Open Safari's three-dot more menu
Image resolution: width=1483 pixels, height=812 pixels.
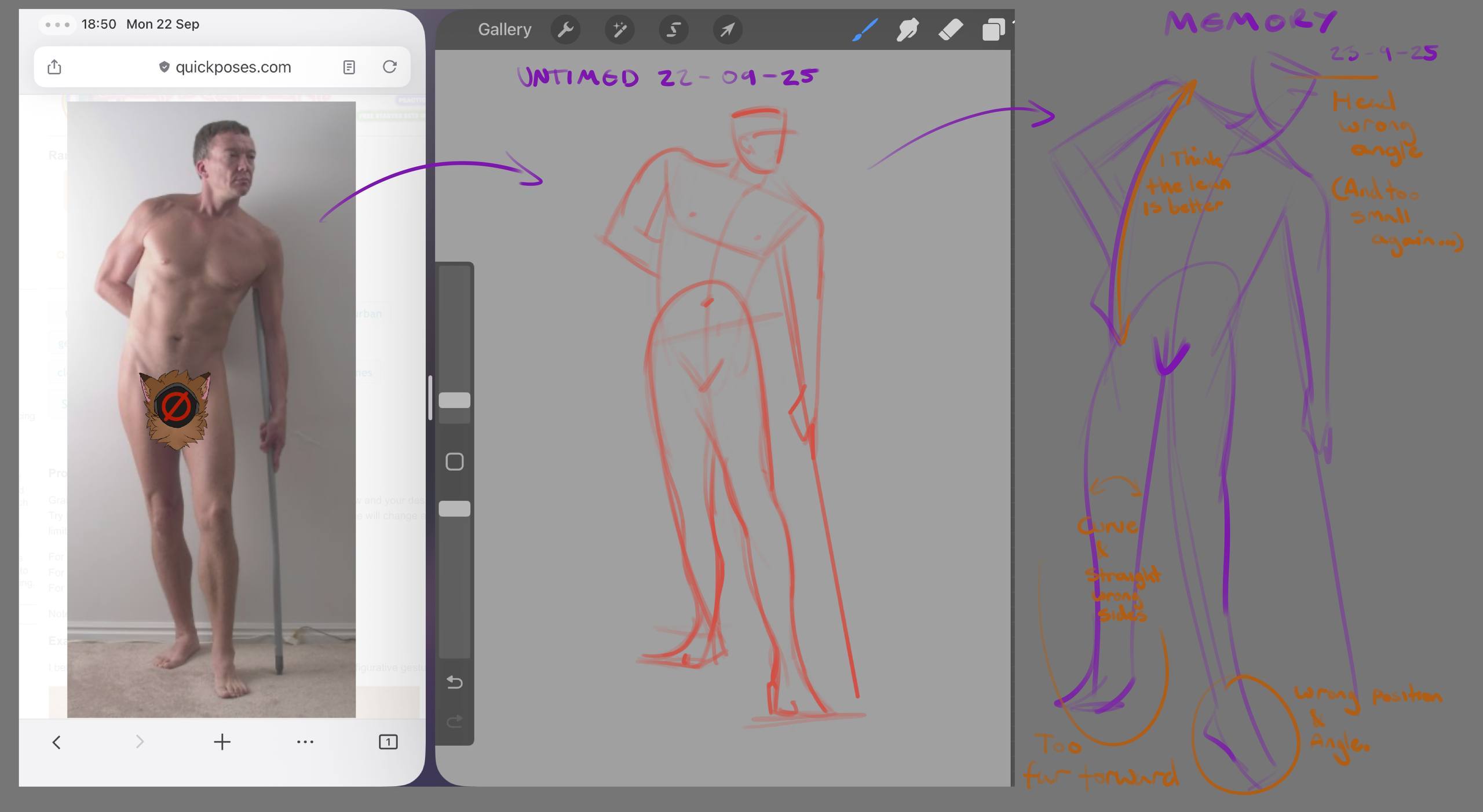click(305, 742)
